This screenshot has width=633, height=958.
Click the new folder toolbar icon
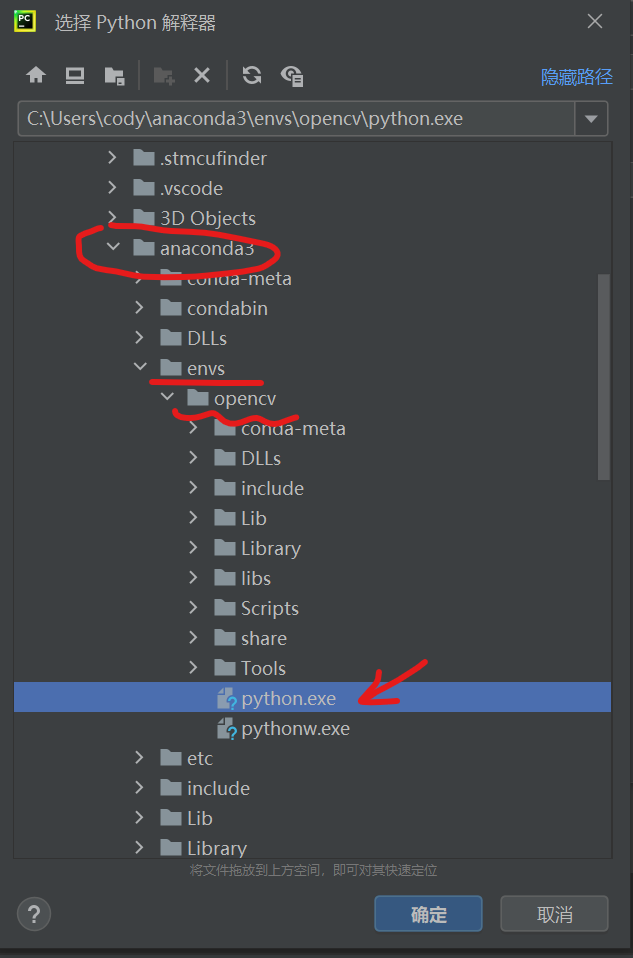(164, 75)
